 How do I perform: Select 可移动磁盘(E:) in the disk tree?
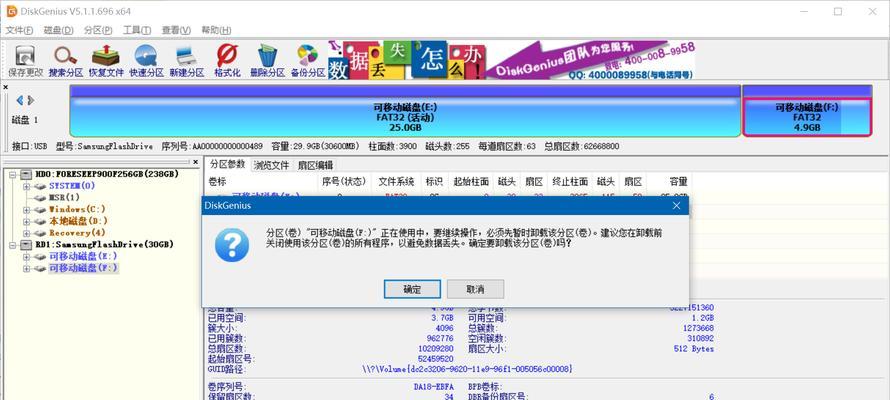pyautogui.click(x=83, y=256)
